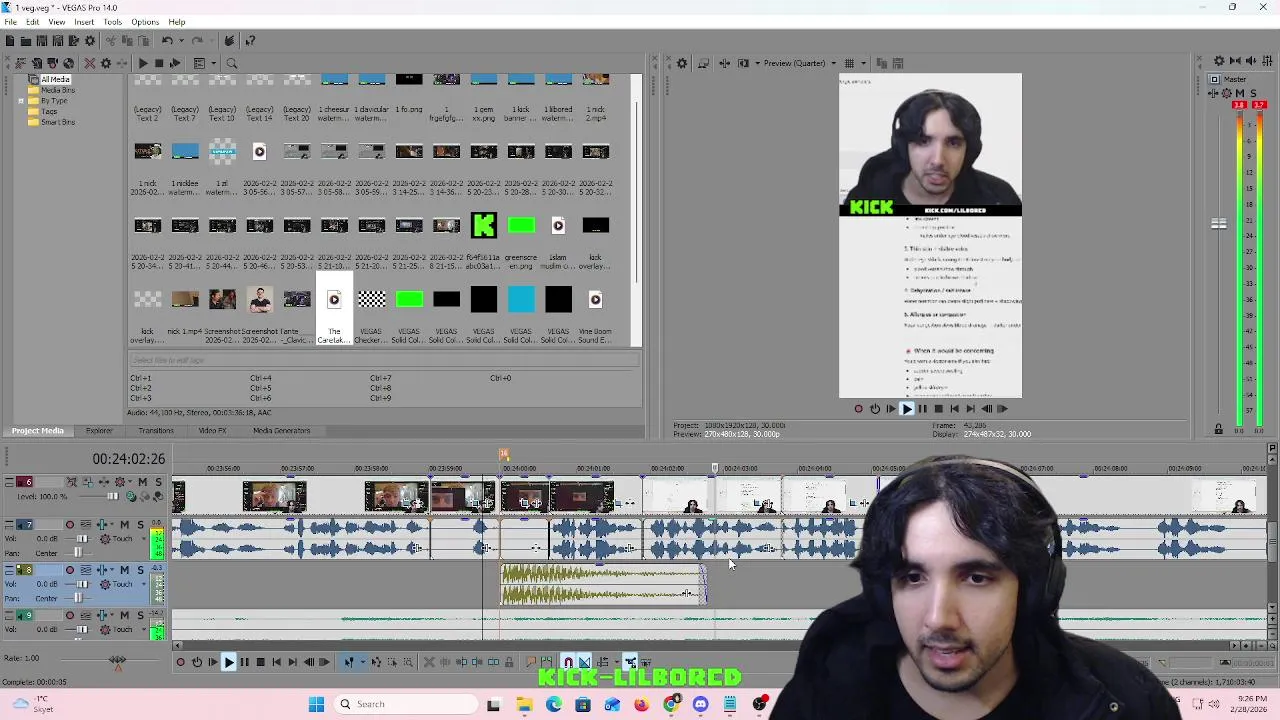Screen dimensions: 1280x720
Task: Open the File menu
Action: (x=10, y=22)
